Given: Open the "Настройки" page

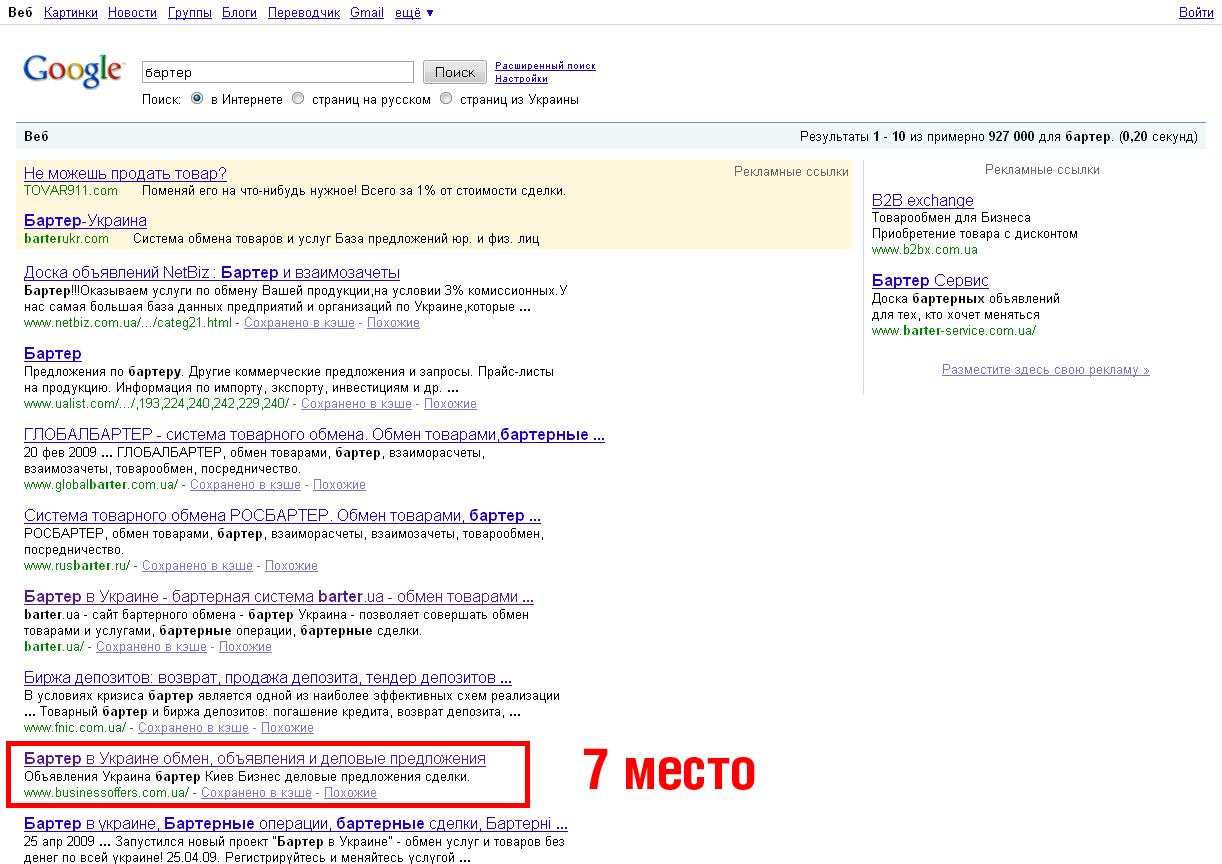Looking at the screenshot, I should [520, 78].
